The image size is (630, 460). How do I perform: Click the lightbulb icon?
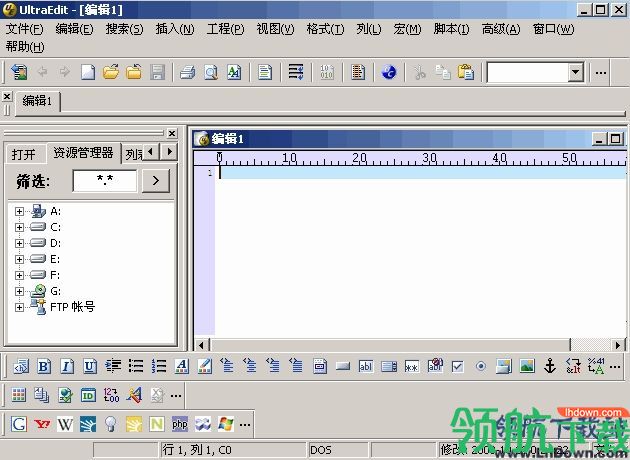110,424
